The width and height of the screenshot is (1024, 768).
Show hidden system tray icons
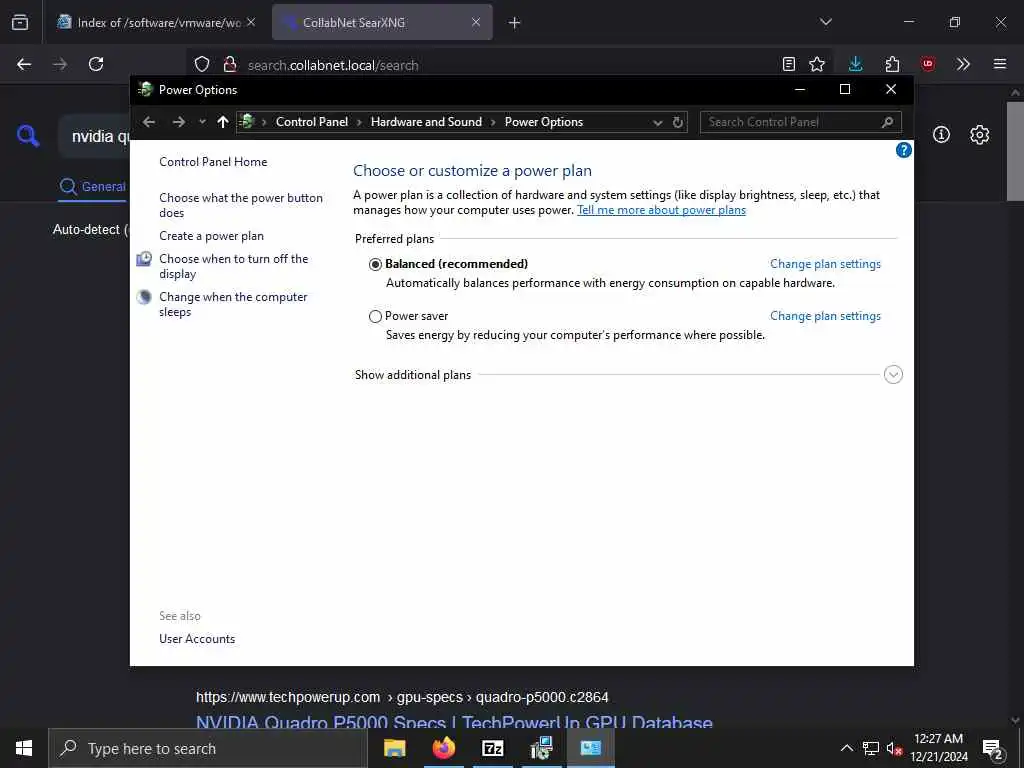click(x=846, y=748)
